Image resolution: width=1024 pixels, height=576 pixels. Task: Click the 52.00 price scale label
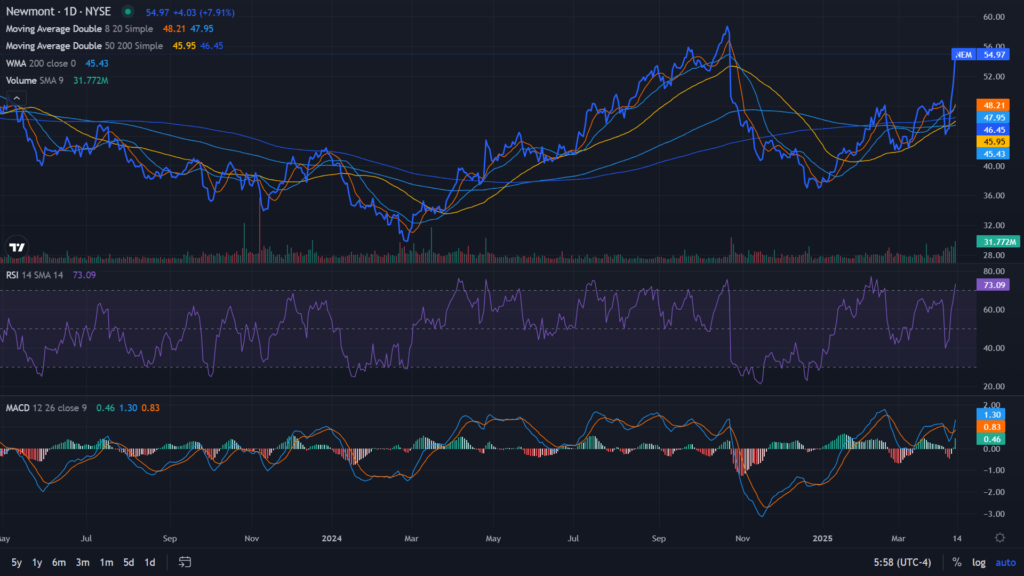coord(993,76)
